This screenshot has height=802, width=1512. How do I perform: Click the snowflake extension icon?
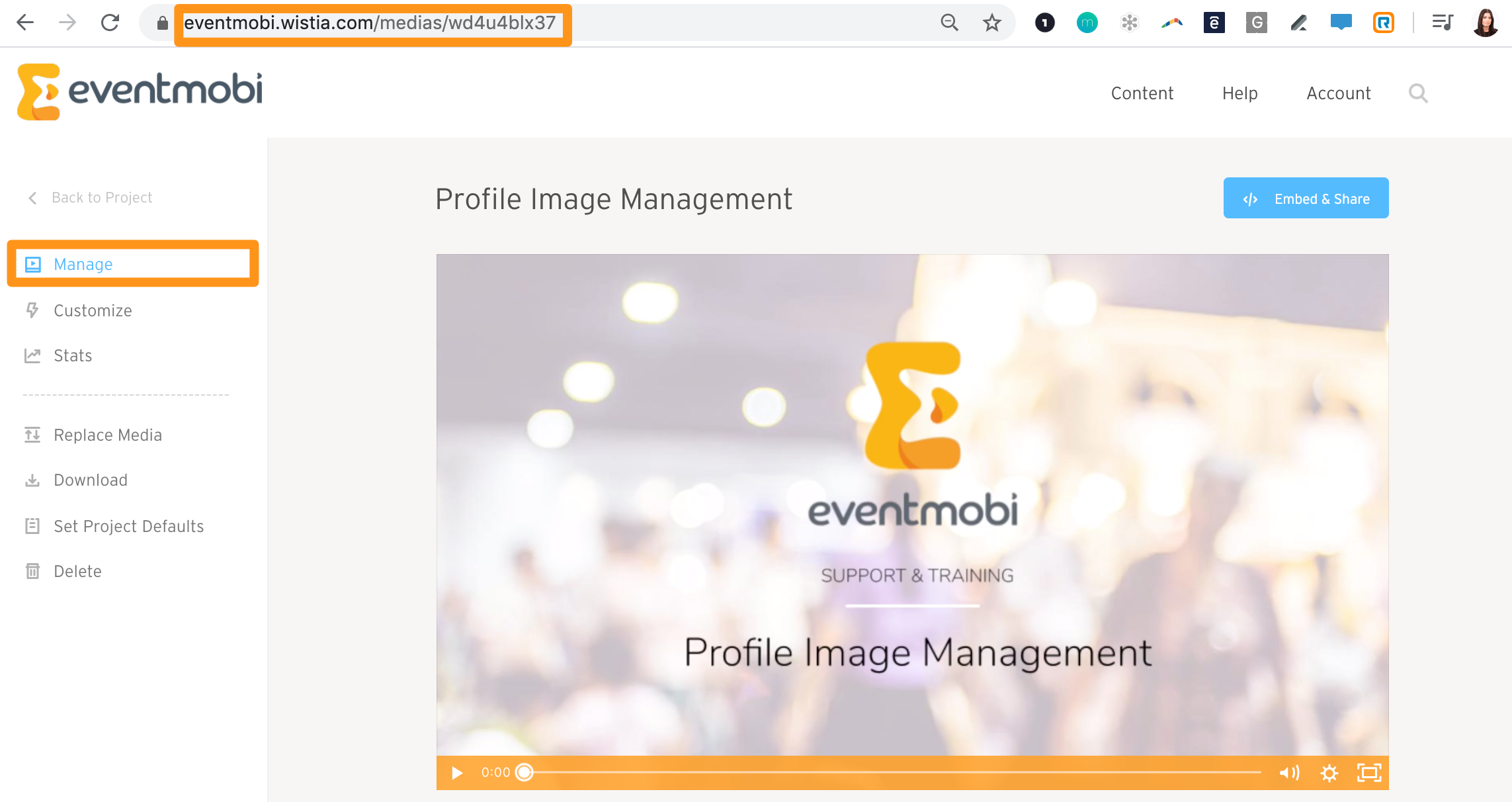pyautogui.click(x=1129, y=23)
